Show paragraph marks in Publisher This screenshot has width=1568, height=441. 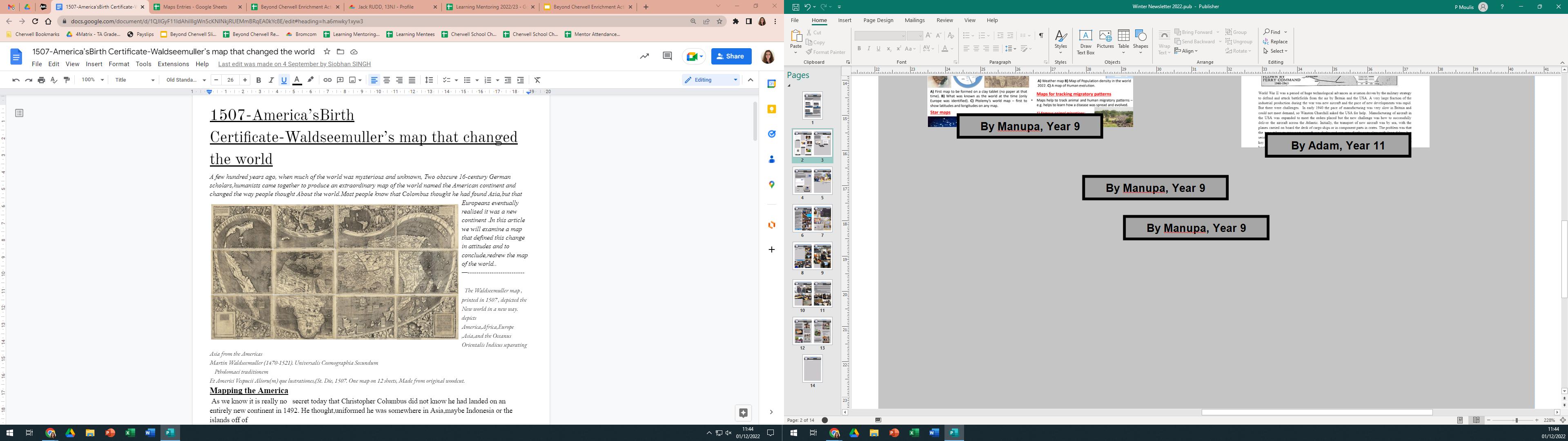pyautogui.click(x=1041, y=36)
